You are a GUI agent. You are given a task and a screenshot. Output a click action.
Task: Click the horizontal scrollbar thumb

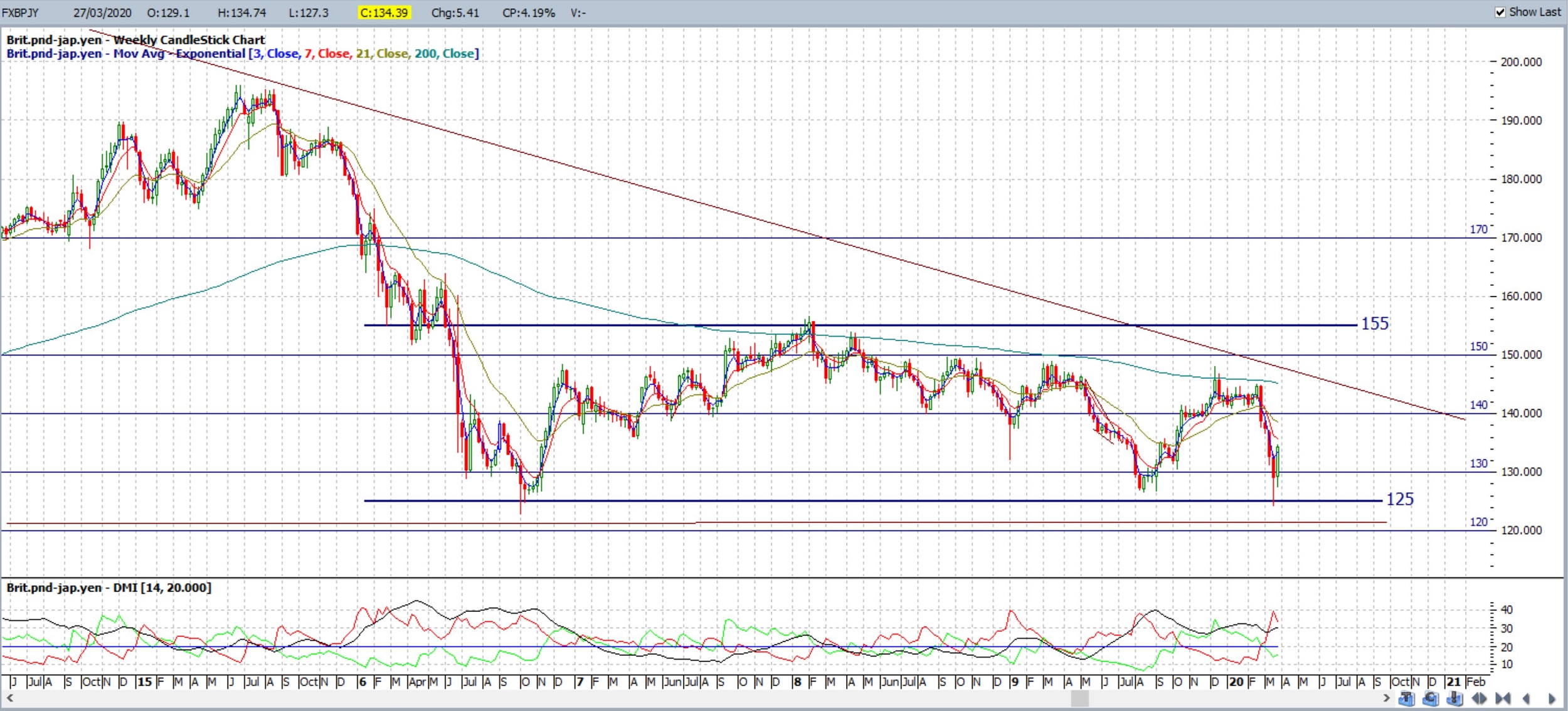click(x=1079, y=698)
